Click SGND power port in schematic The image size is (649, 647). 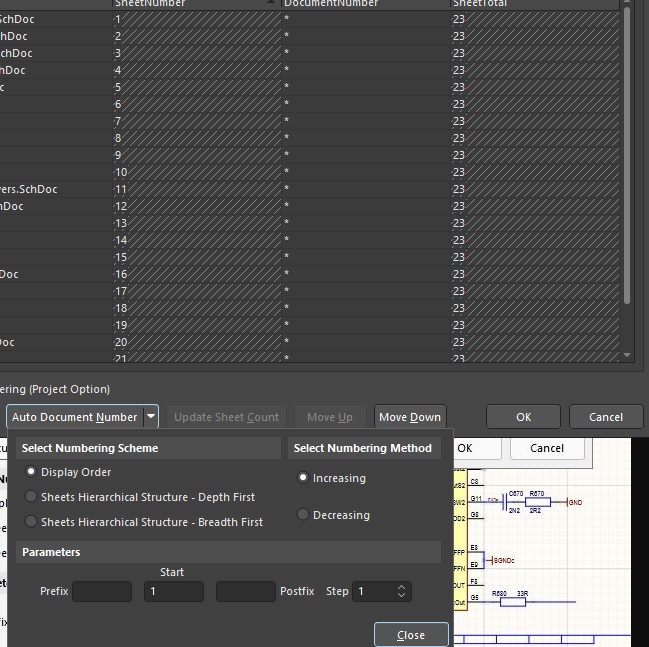point(502,560)
